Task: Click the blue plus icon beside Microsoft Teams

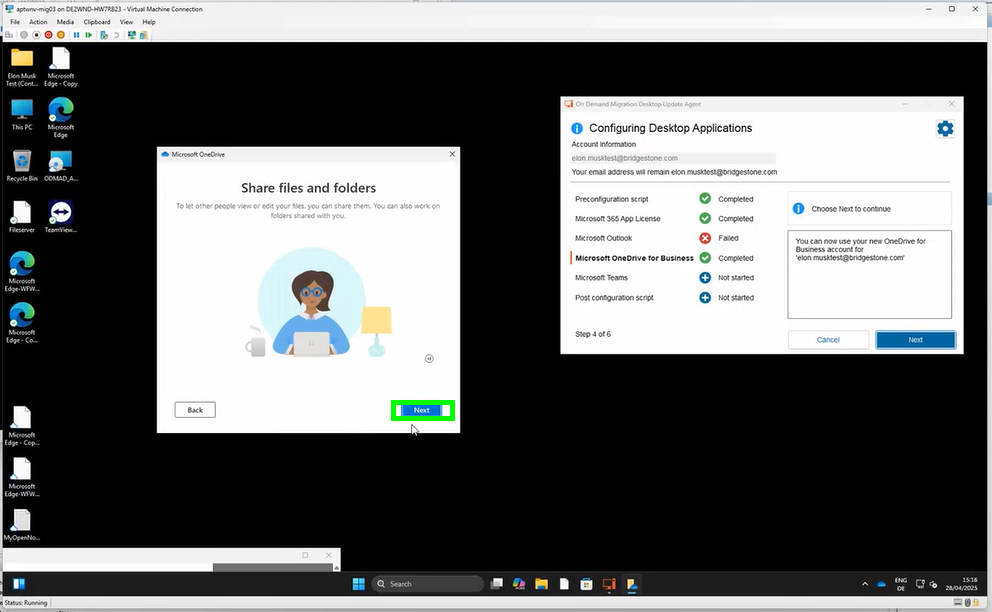Action: [x=705, y=278]
